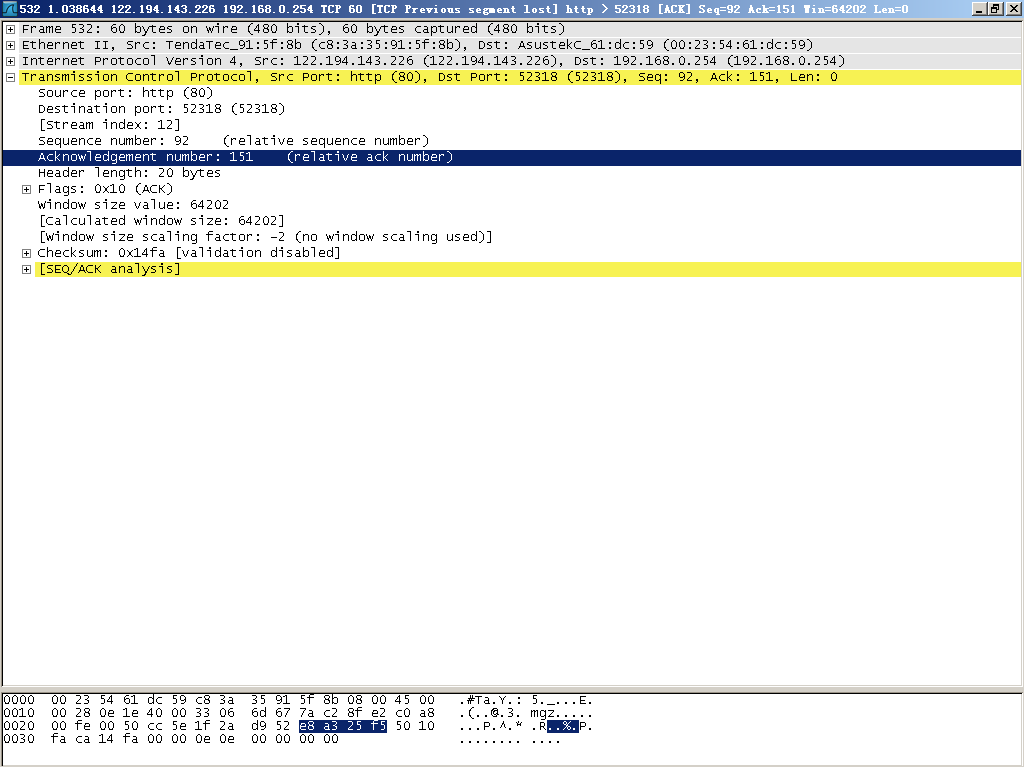
Task: Click highlighted hex bytes 'e8 a3 25 f5'
Action: pos(343,727)
